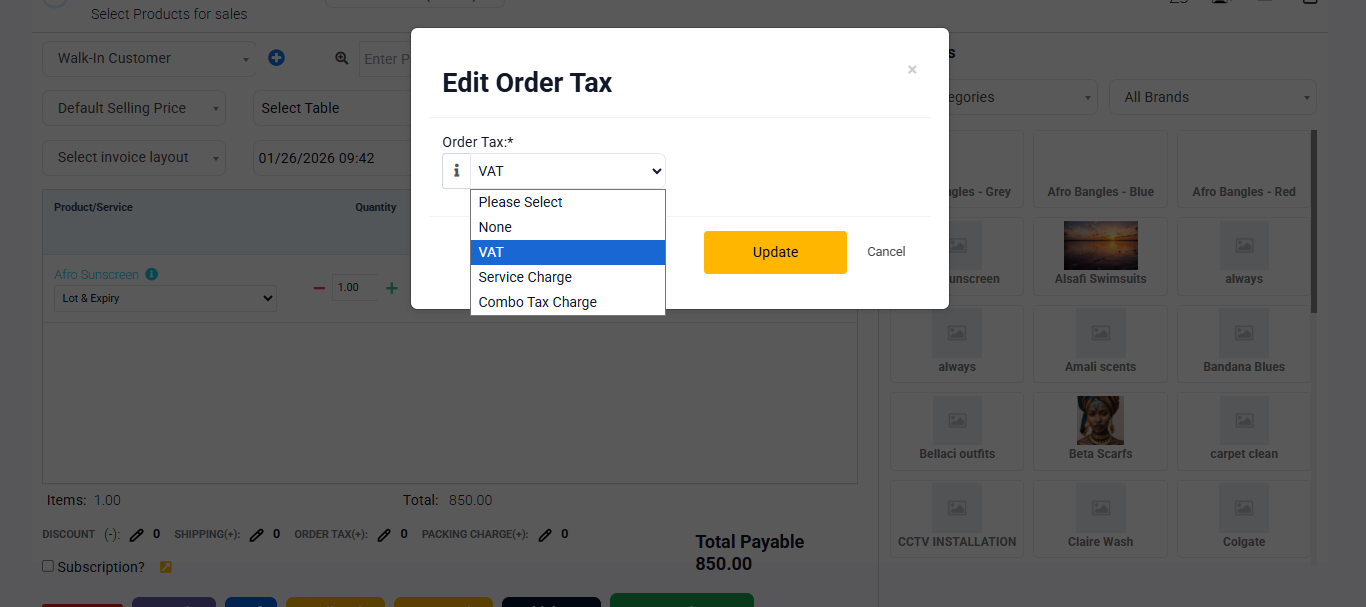The image size is (1366, 607).
Task: Edit shipping using the pencil icon
Action: pos(257,535)
